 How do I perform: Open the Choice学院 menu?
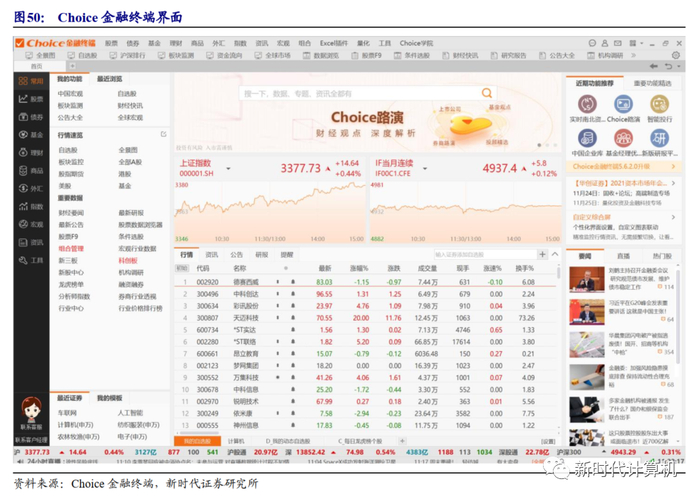(x=417, y=43)
